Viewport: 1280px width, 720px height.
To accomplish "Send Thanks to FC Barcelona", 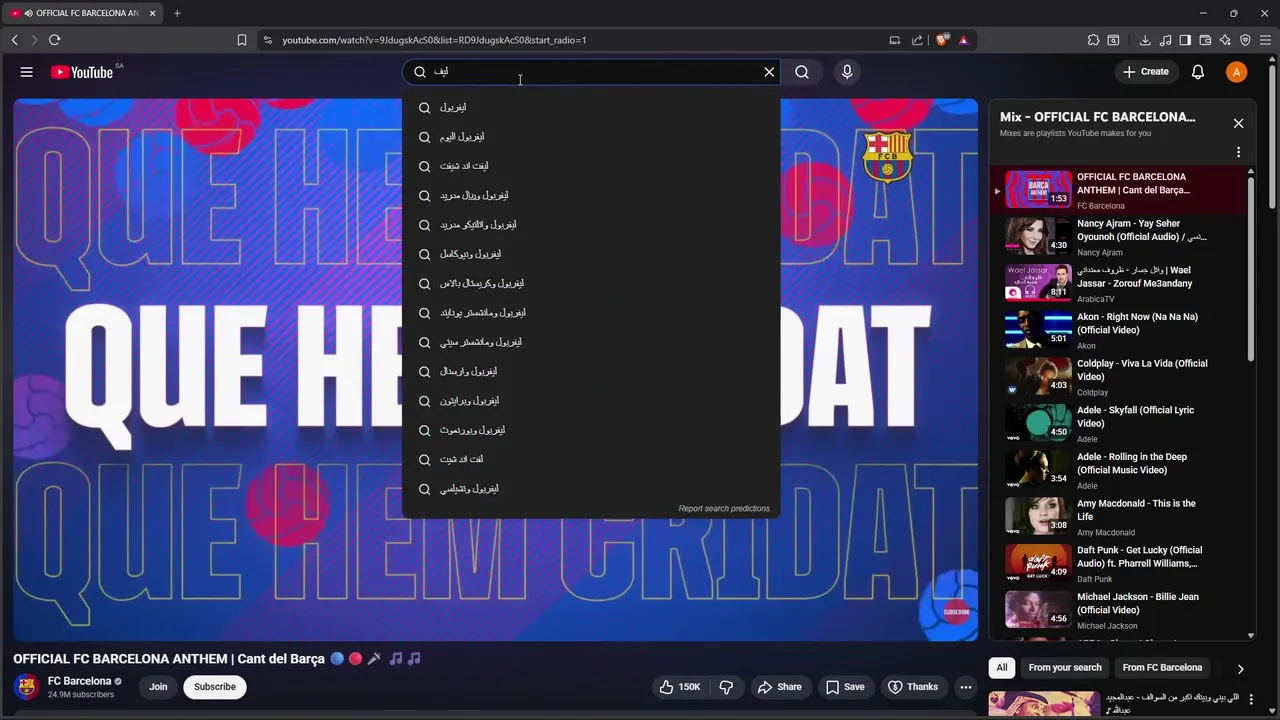I will 913,687.
